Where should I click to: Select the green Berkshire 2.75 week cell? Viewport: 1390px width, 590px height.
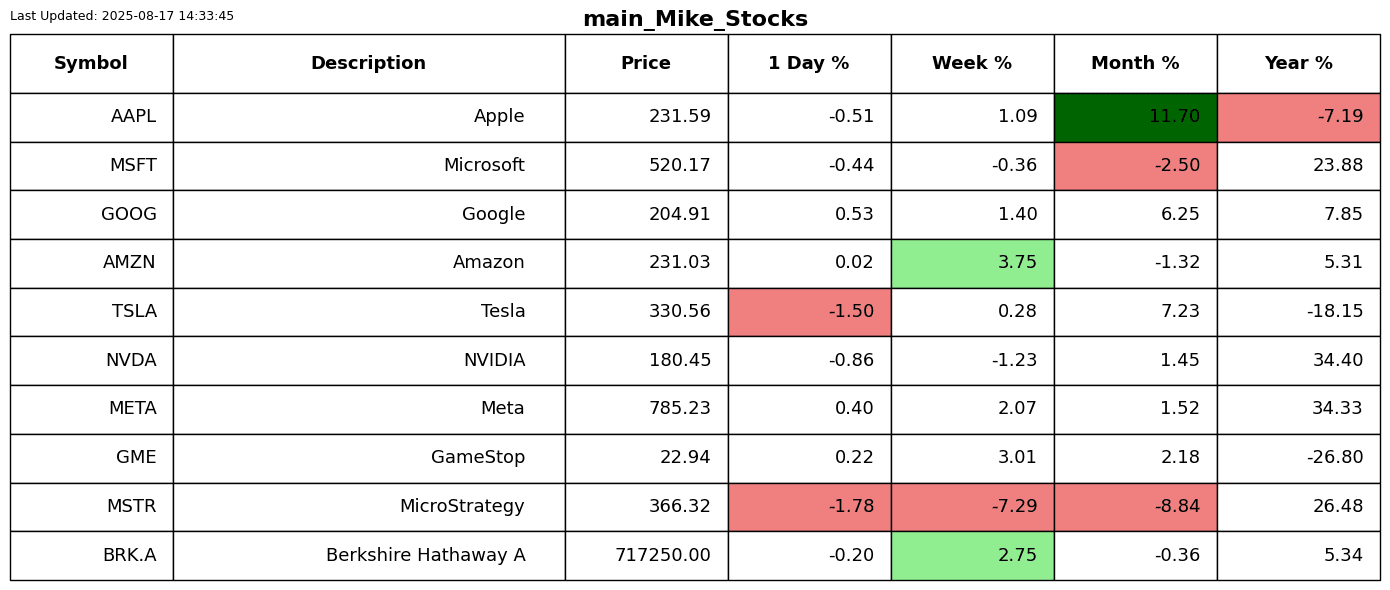click(972, 556)
